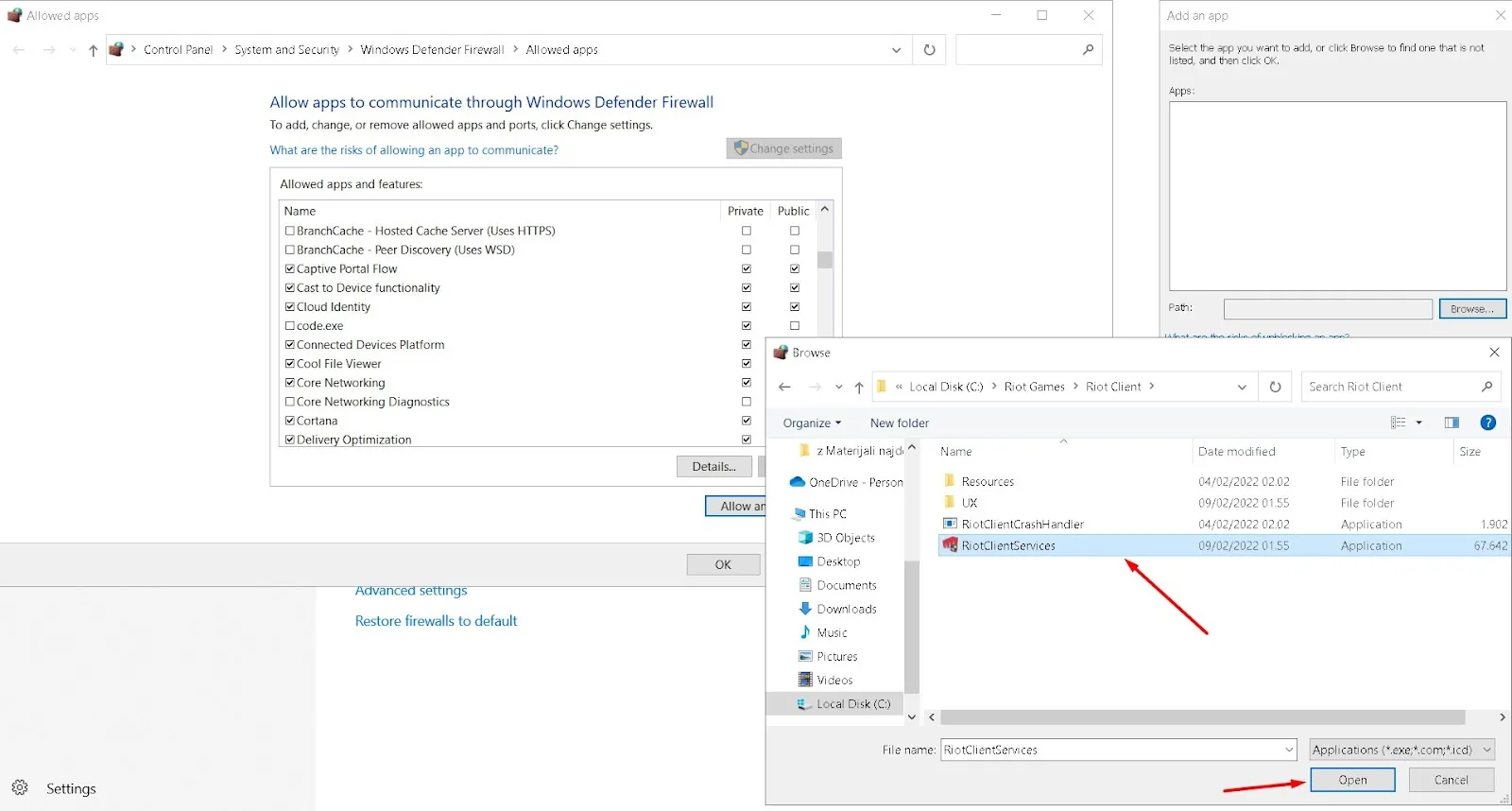
Task: Open Desktop in navigation pane
Action: (x=830, y=561)
